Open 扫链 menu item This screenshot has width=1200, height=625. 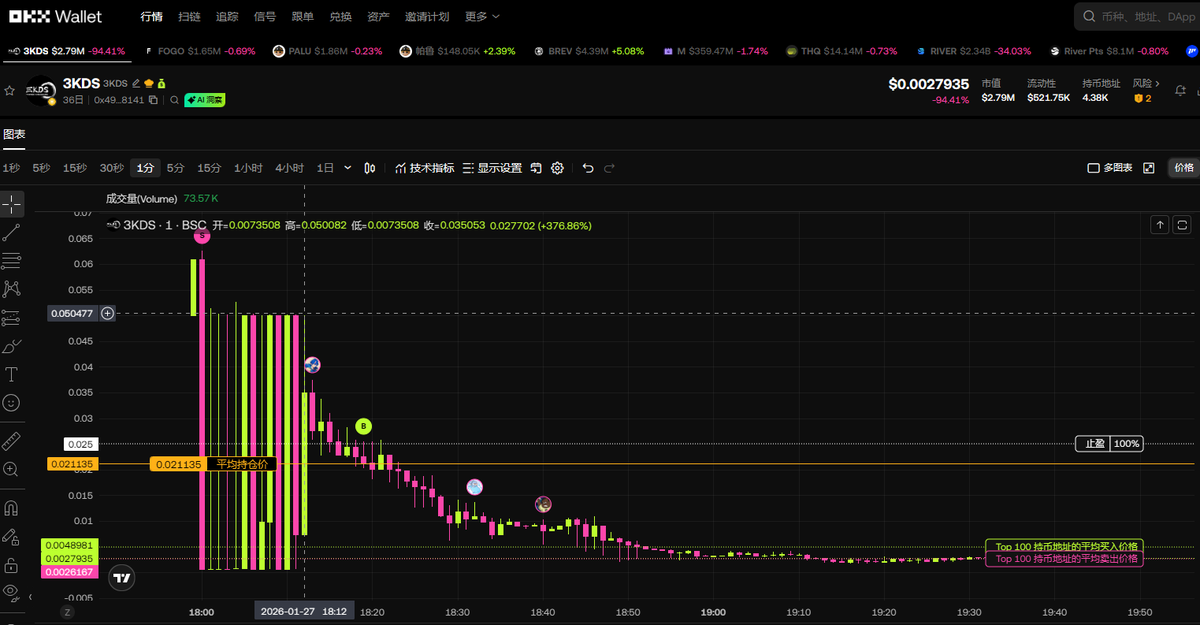click(189, 17)
